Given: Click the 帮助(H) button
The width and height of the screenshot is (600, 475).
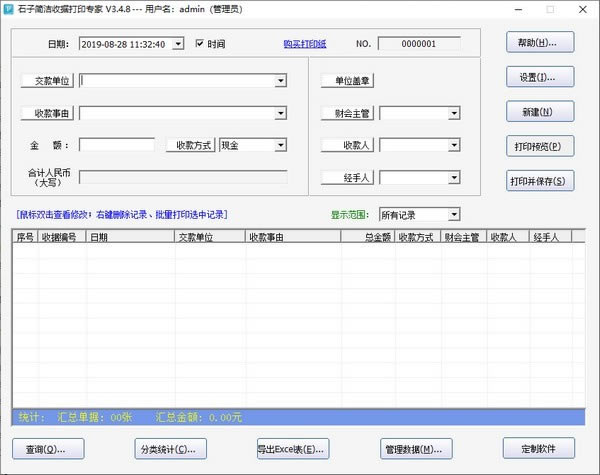Looking at the screenshot, I should click(539, 43).
